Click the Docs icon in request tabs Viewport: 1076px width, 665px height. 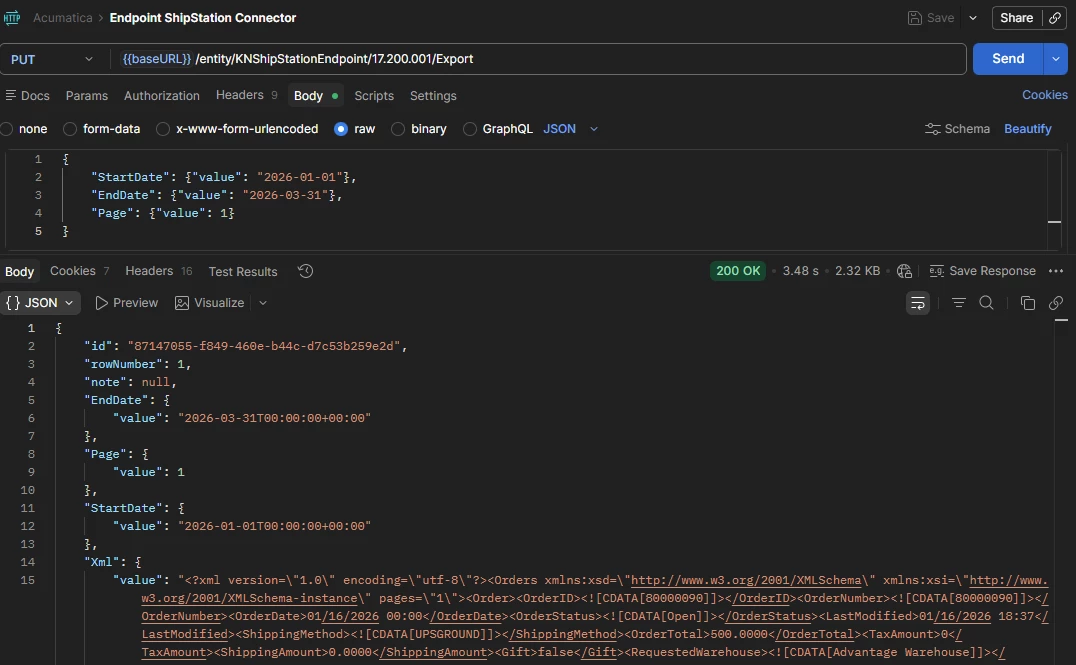[10, 95]
